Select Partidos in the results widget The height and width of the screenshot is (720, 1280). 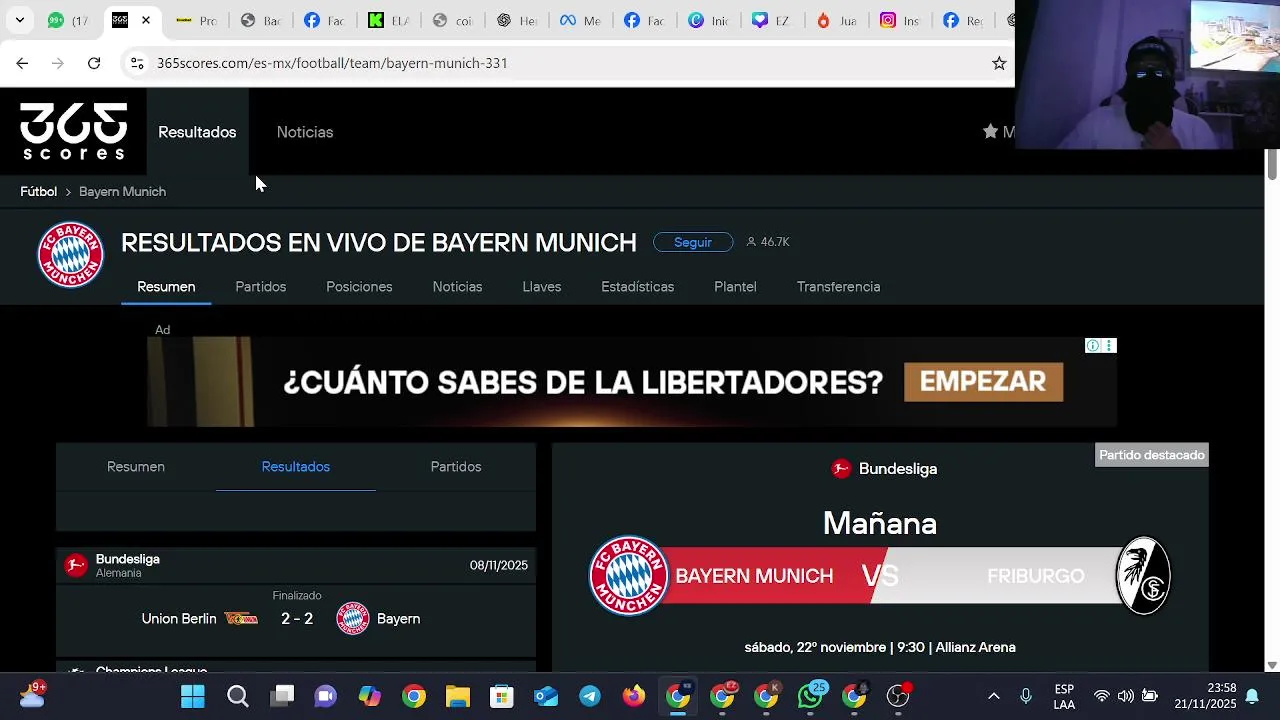(456, 467)
